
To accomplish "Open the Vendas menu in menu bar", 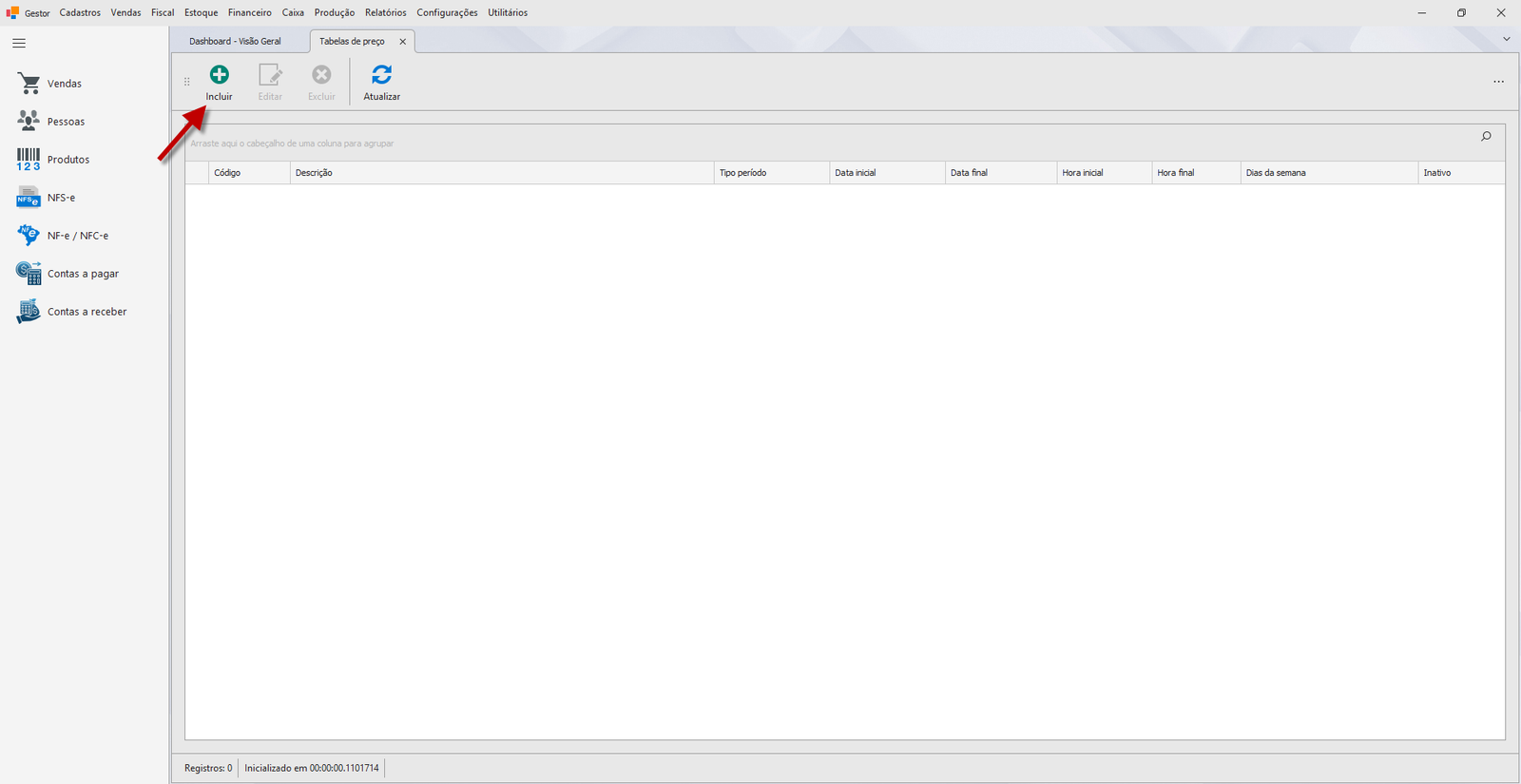I will [x=125, y=12].
